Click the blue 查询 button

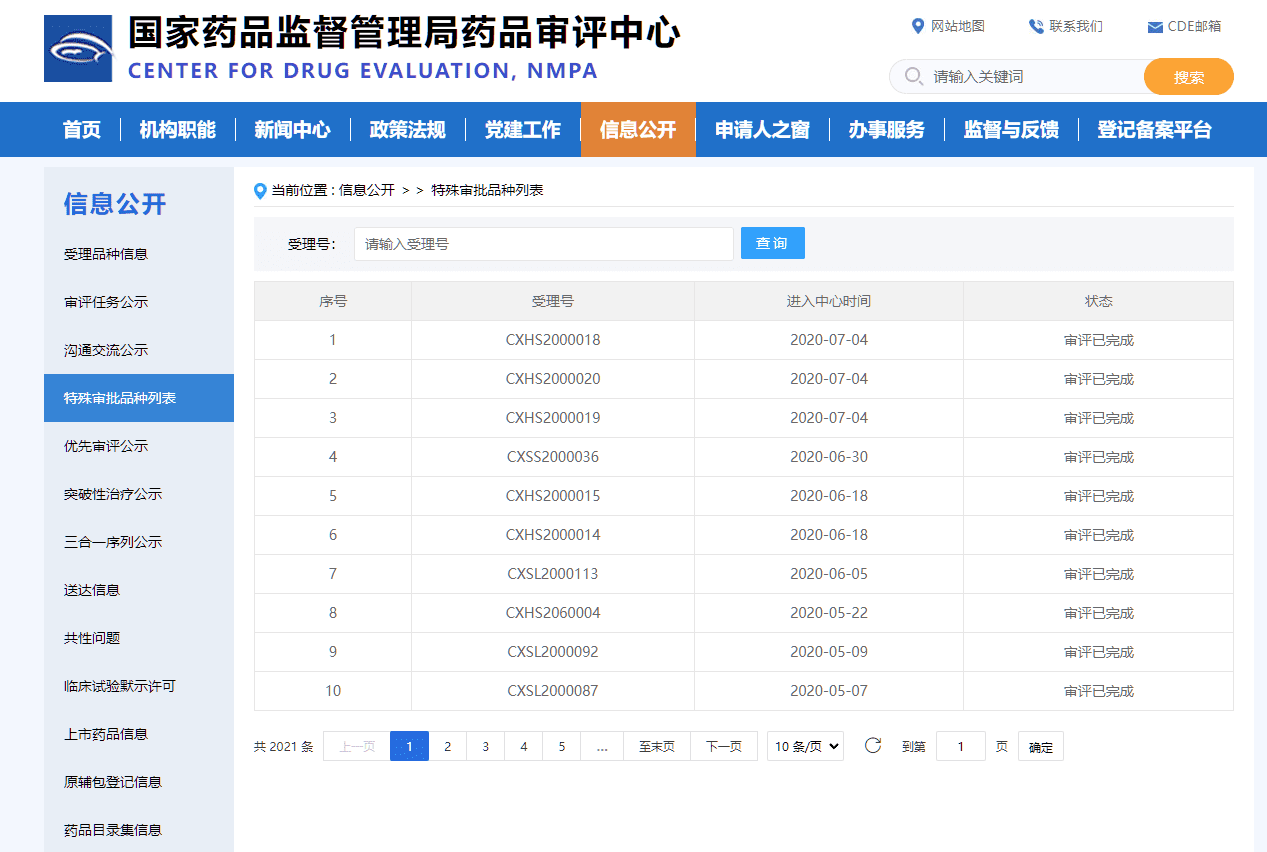pyautogui.click(x=772, y=243)
